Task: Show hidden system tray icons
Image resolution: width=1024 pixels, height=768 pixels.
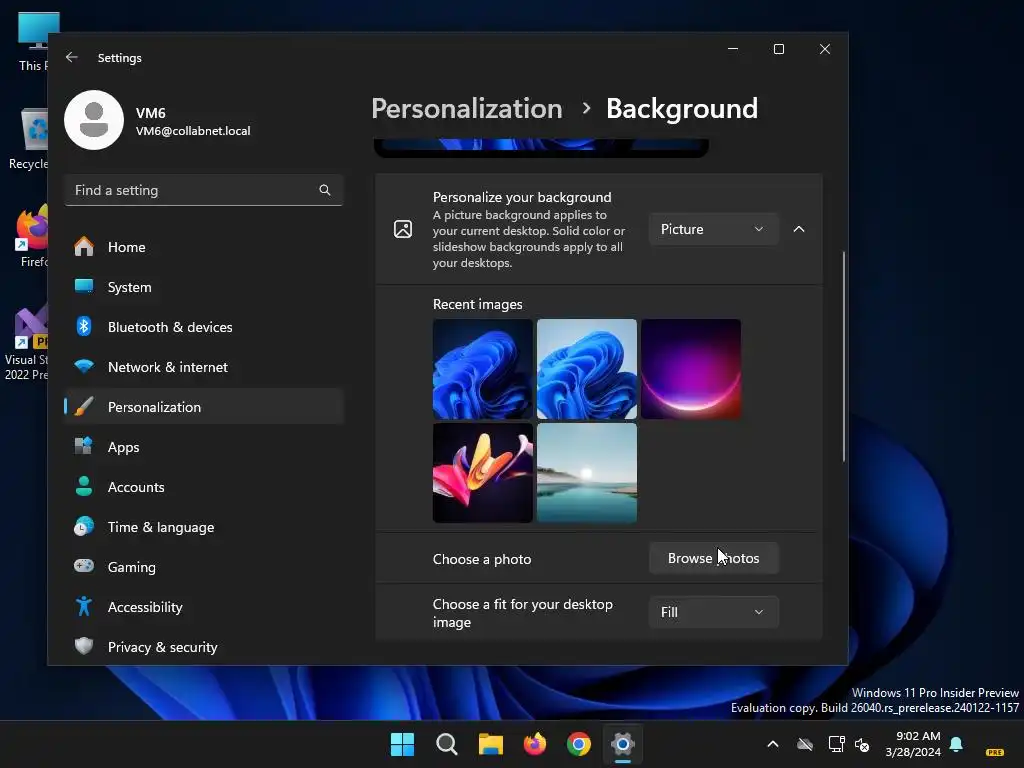Action: coord(773,744)
